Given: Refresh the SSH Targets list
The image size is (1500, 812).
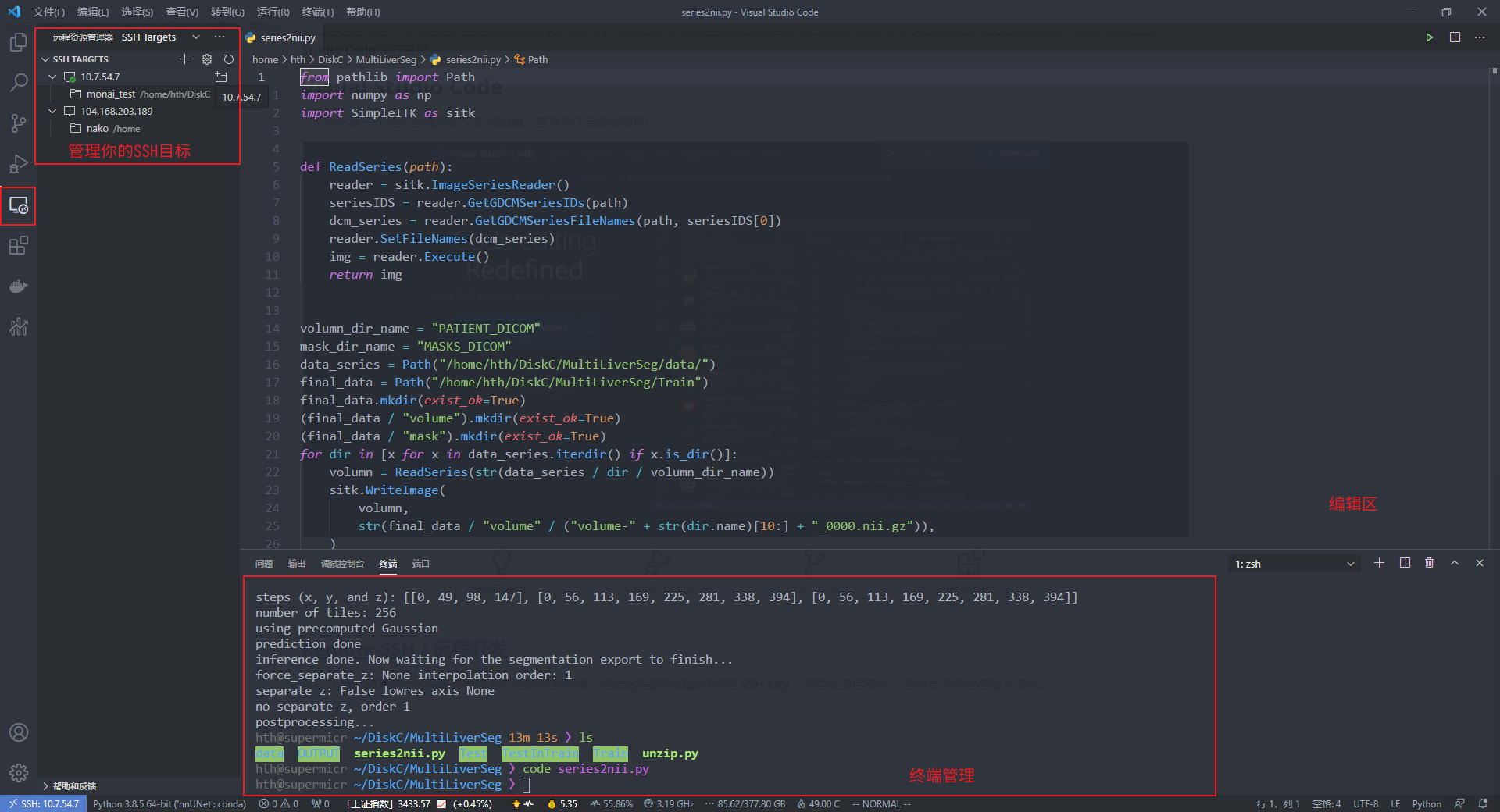Looking at the screenshot, I should click(x=228, y=59).
